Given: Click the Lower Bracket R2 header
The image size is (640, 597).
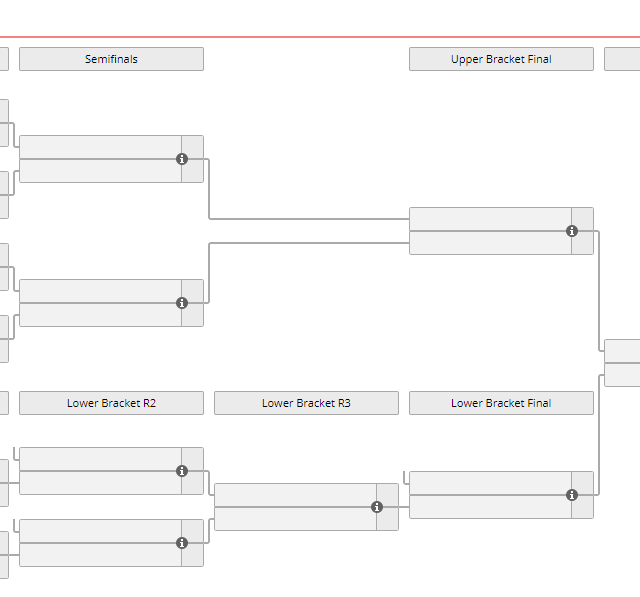Looking at the screenshot, I should point(111,403).
